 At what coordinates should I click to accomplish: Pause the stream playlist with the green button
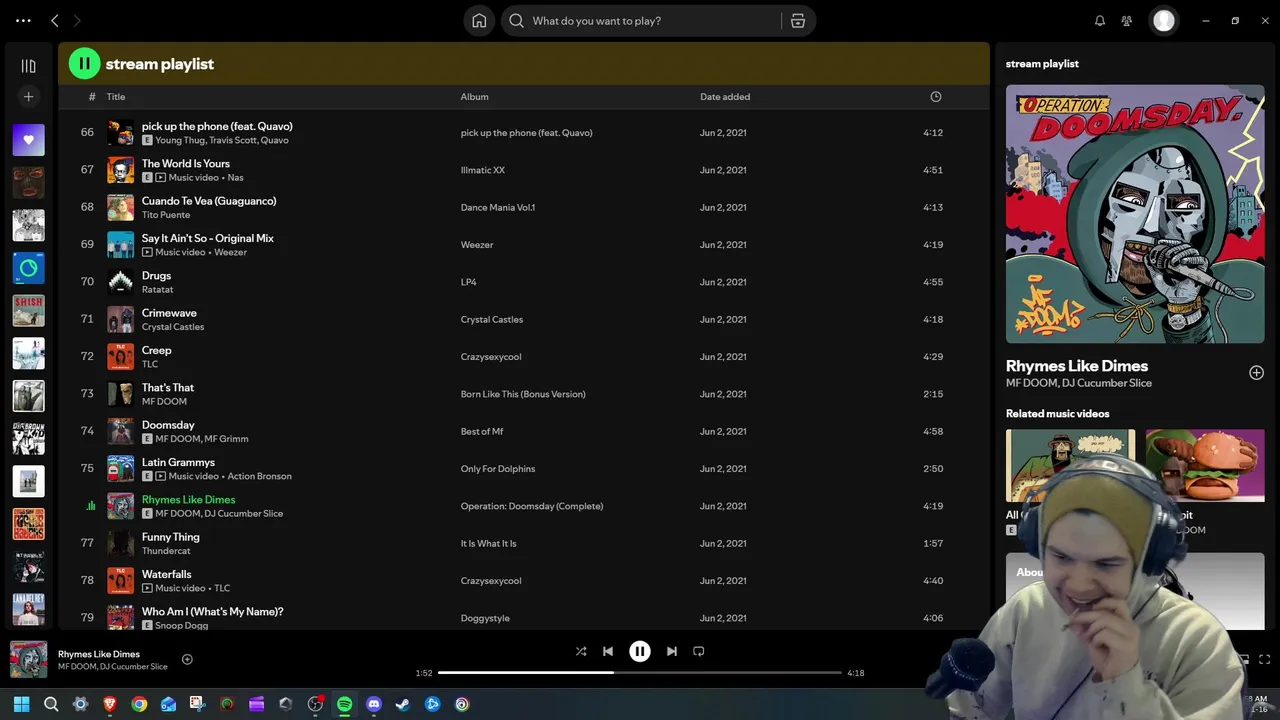pos(84,64)
